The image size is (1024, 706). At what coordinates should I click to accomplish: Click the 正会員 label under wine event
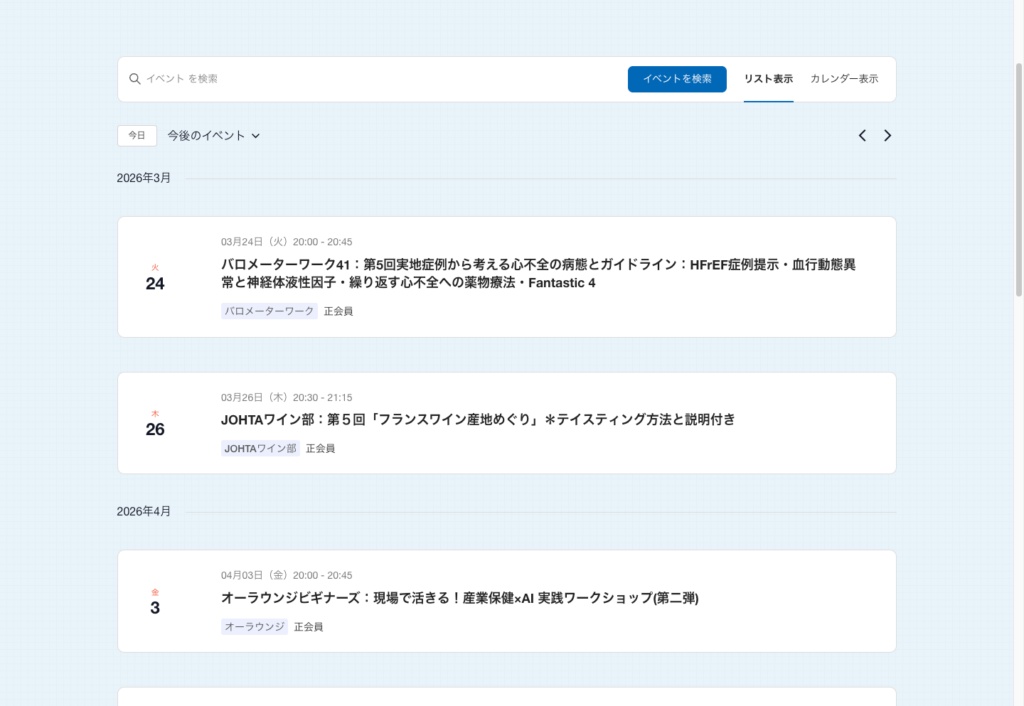(320, 448)
